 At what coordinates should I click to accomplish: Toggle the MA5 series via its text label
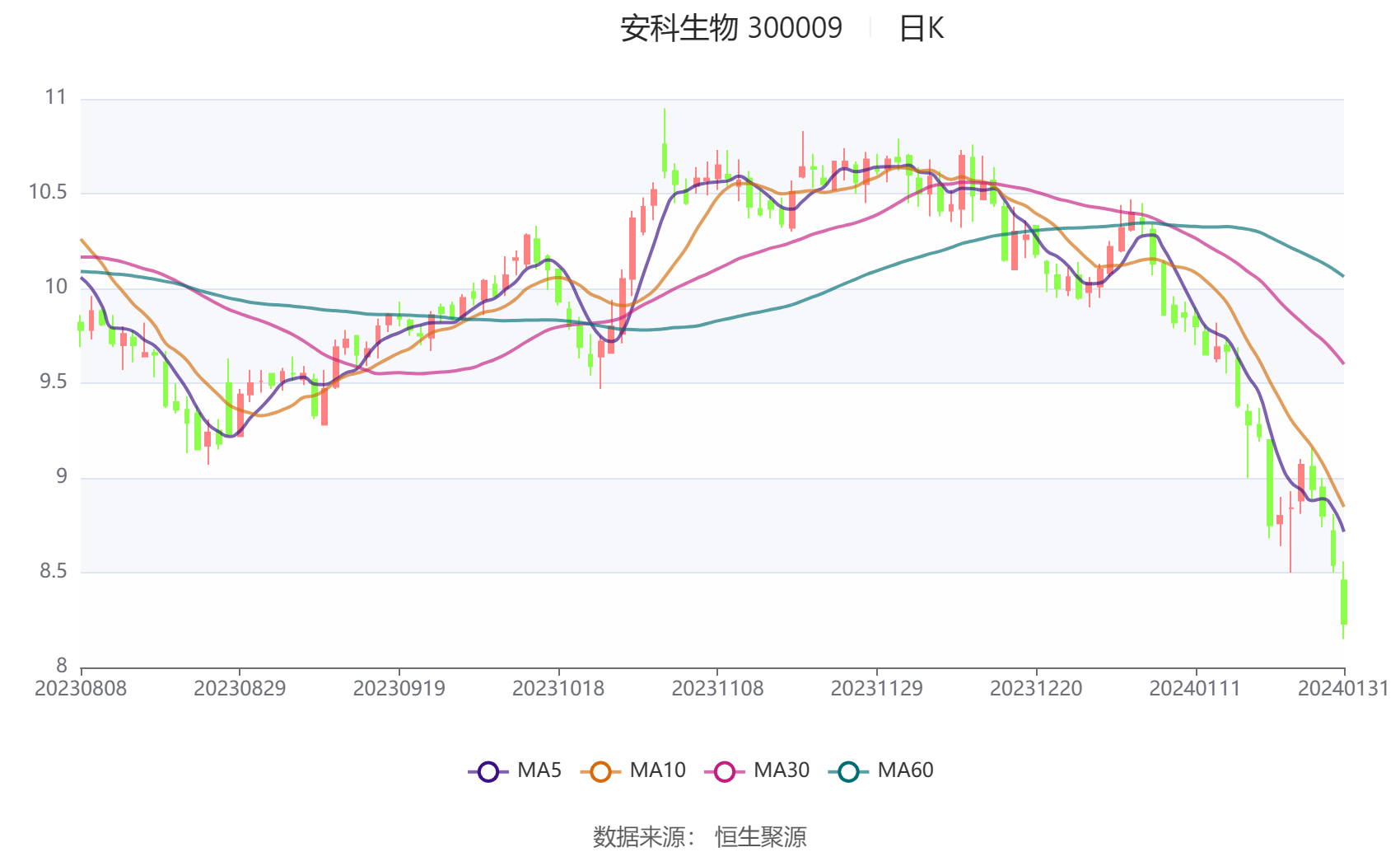539,770
